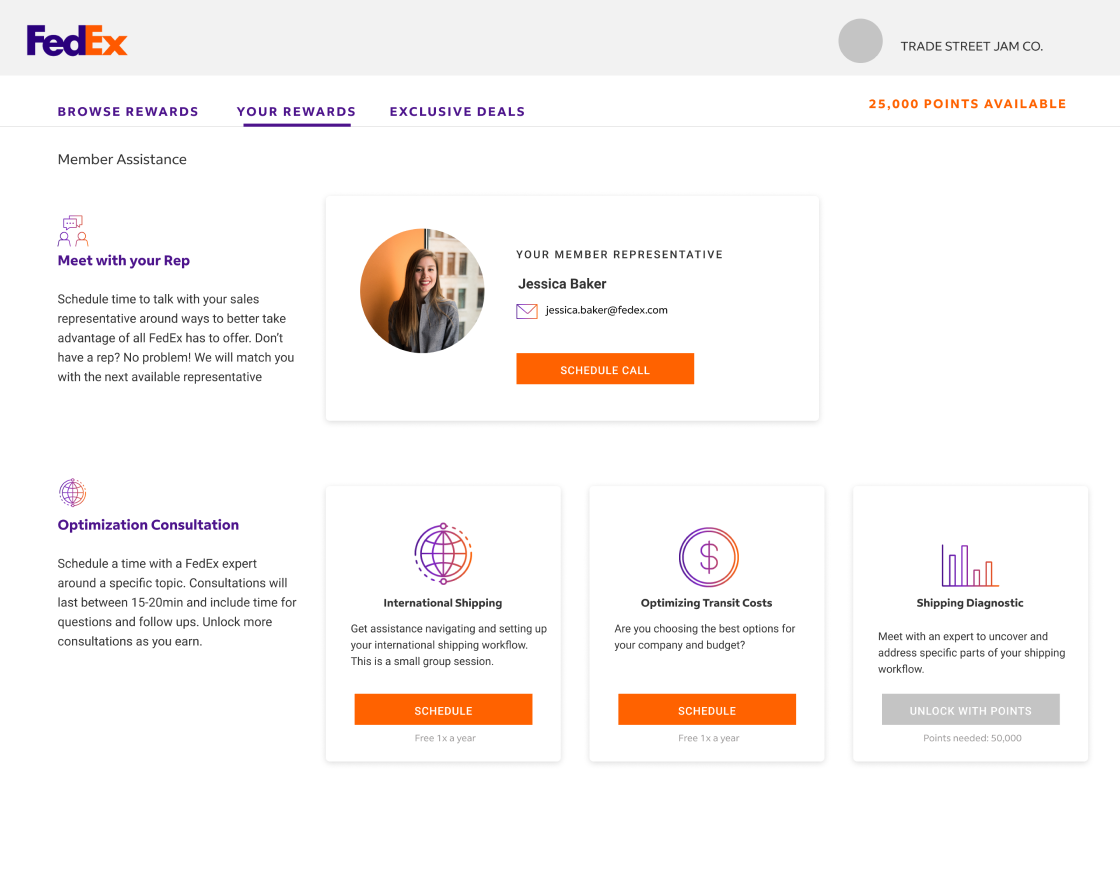Screen dimensions: 1120x875
Task: Switch to the Exclusive Deals tab
Action: click(x=457, y=111)
